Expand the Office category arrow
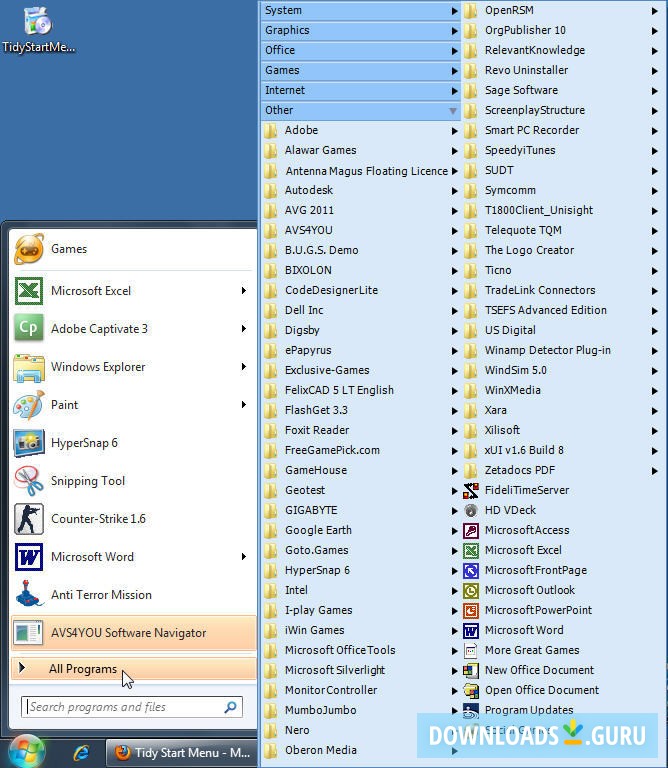 pos(454,51)
